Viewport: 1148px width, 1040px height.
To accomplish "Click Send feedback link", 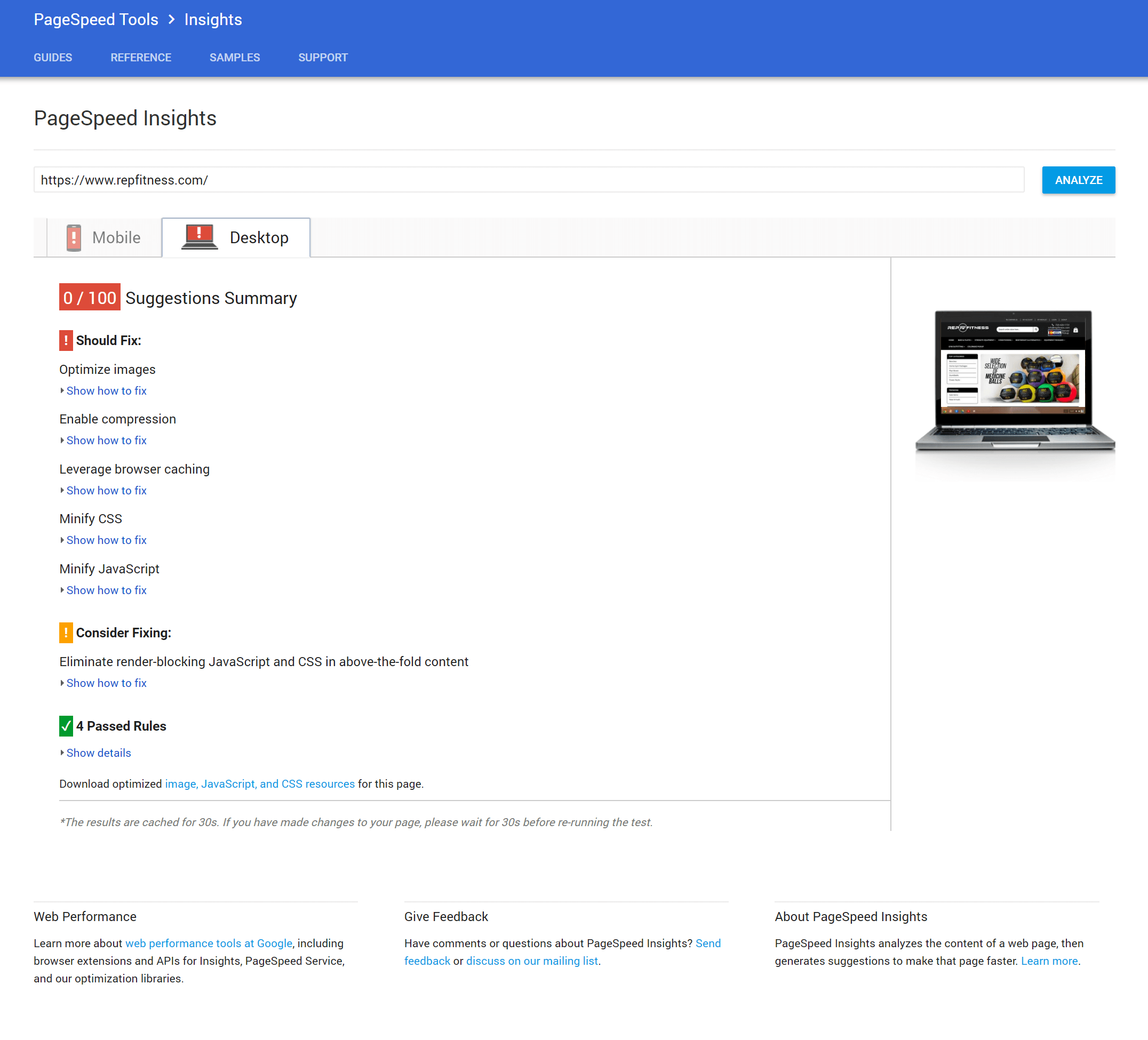I will point(708,943).
